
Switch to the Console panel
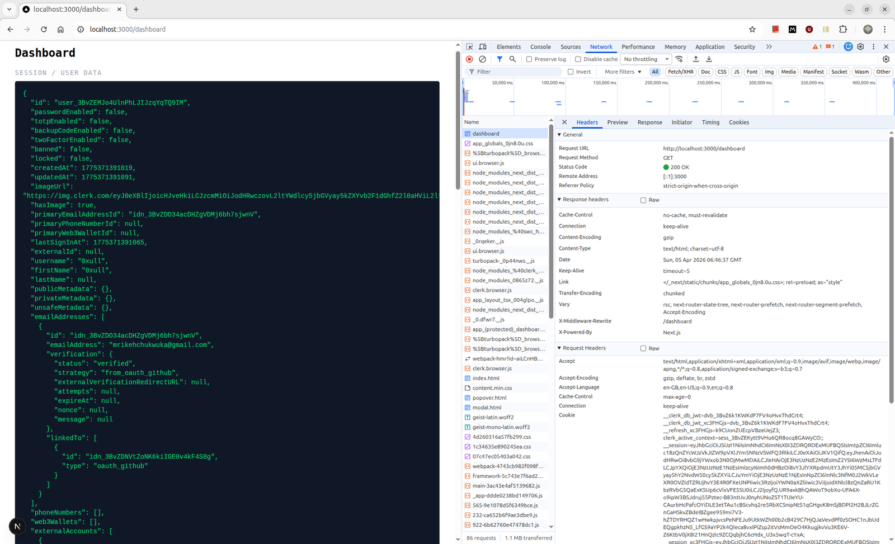click(541, 47)
